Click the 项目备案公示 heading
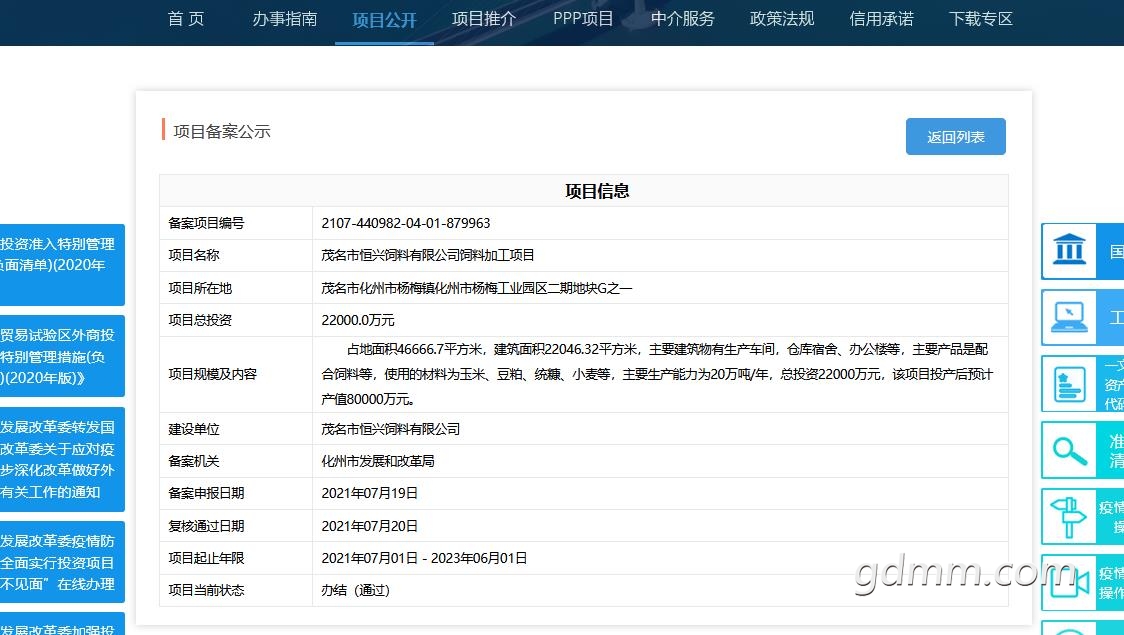The image size is (1124, 635). (x=222, y=132)
